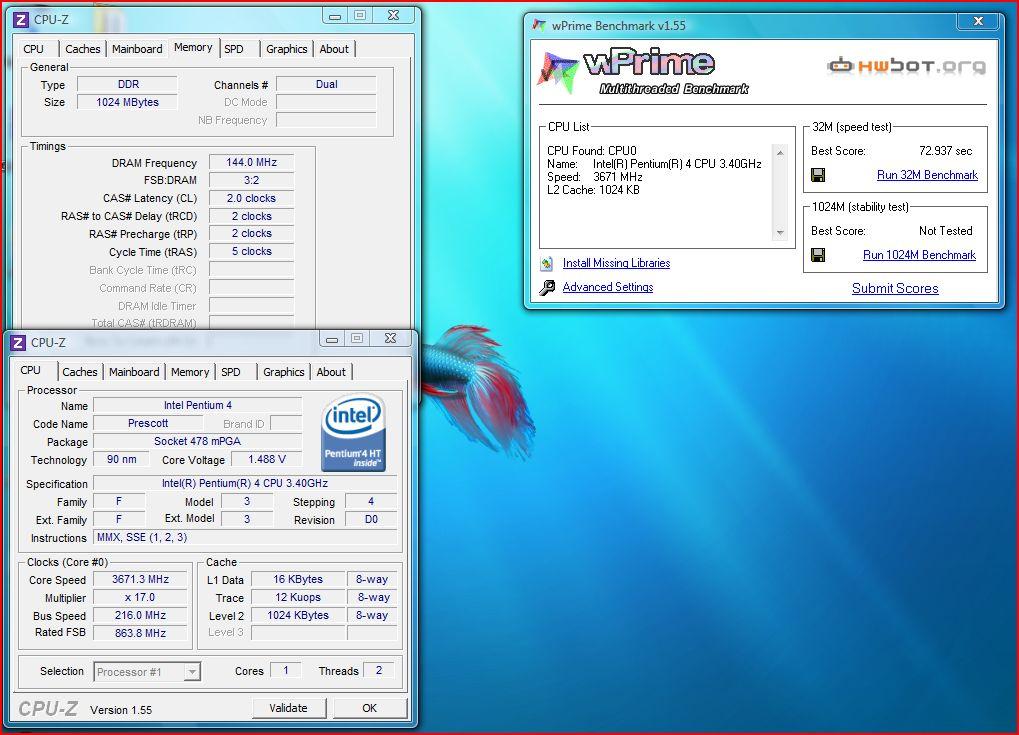
Task: Click Package field Socket 478 mPGA
Action: [198, 441]
